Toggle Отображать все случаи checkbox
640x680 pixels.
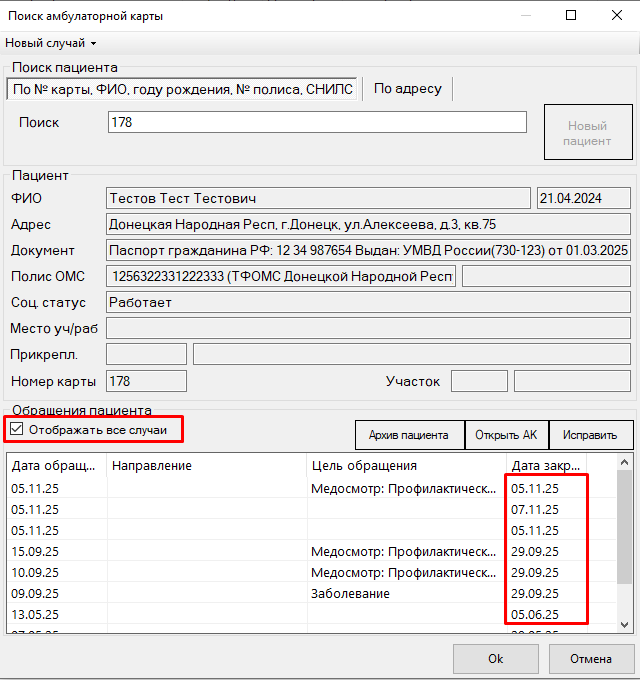[x=16, y=429]
